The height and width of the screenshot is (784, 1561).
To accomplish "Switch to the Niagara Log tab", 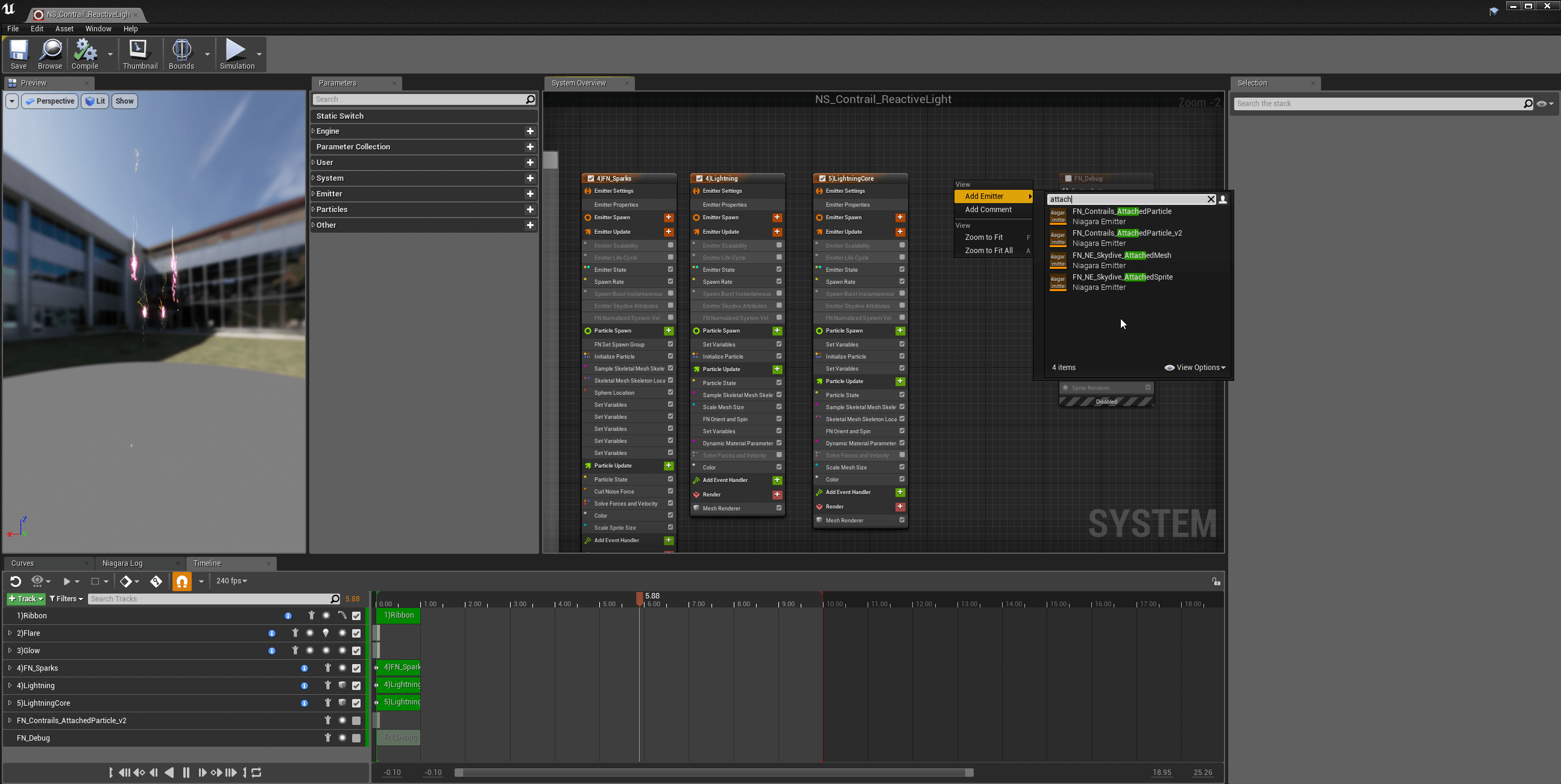I will 122,563.
